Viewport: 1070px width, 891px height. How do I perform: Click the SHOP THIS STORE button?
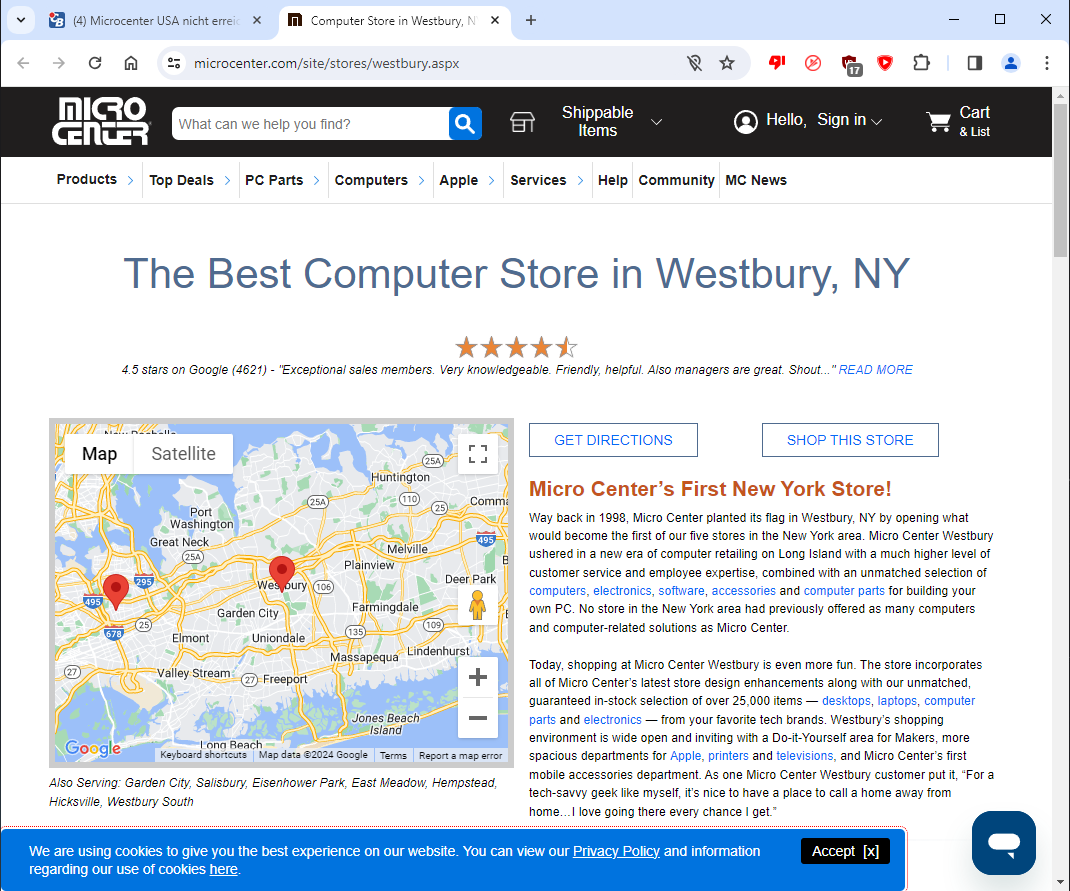pos(850,440)
